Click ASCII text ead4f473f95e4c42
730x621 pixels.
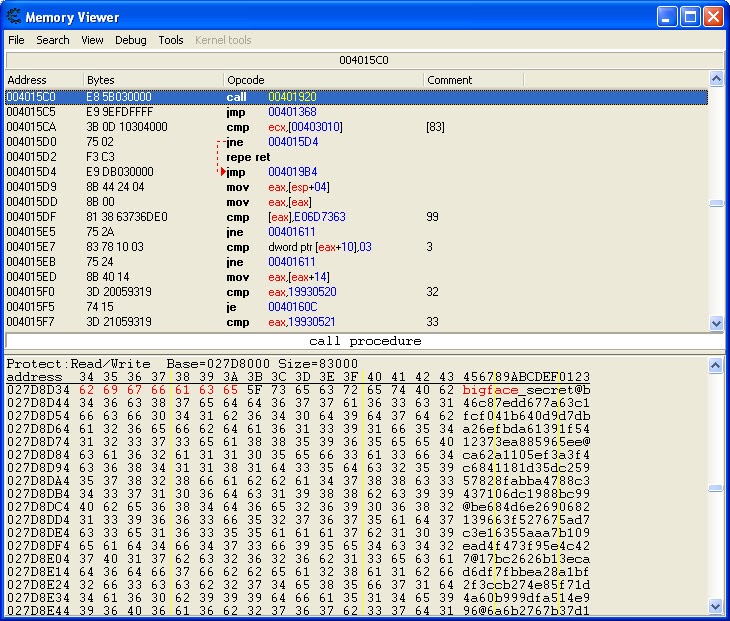pyautogui.click(x=526, y=546)
